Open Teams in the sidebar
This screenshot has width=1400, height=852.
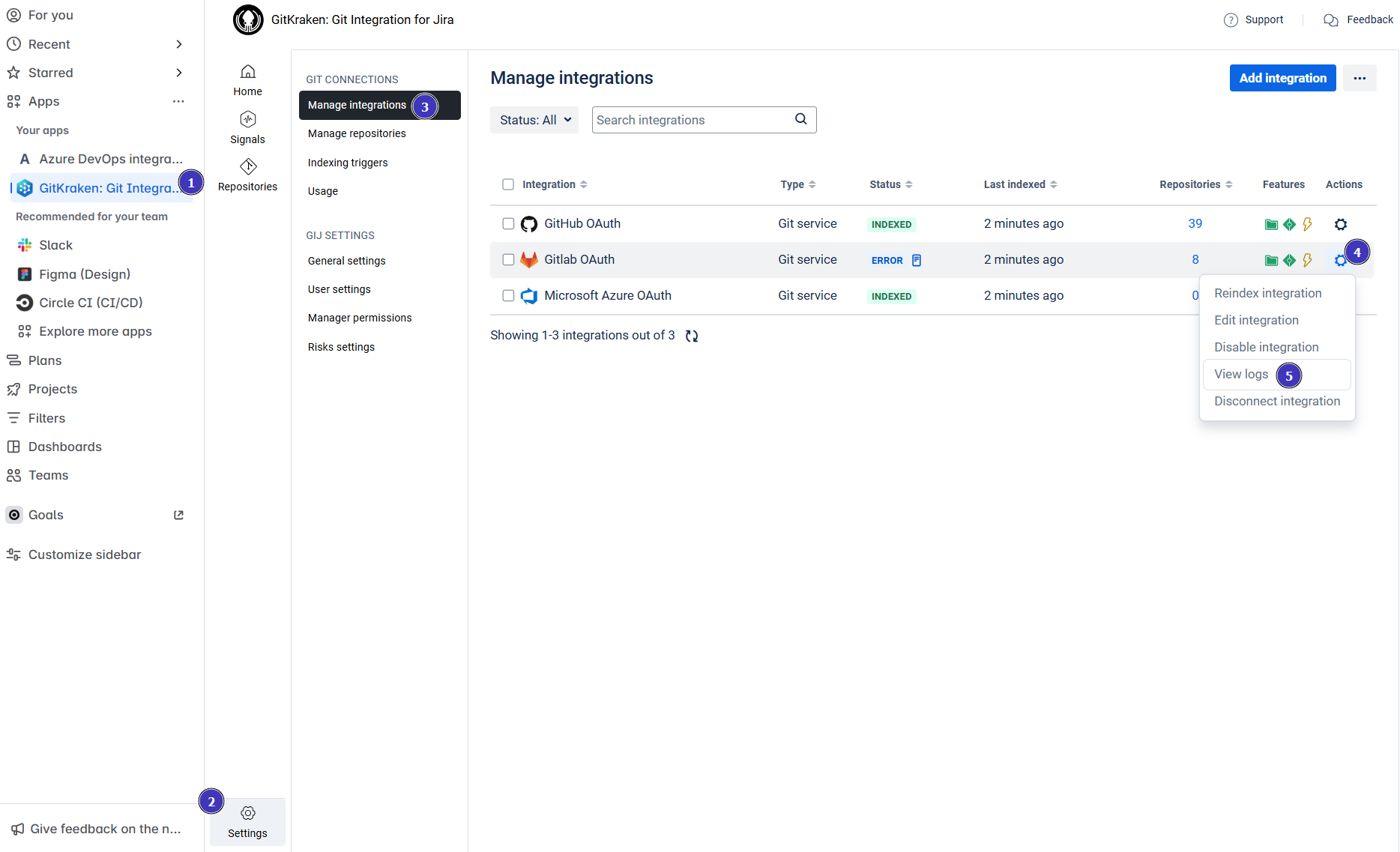(37, 475)
